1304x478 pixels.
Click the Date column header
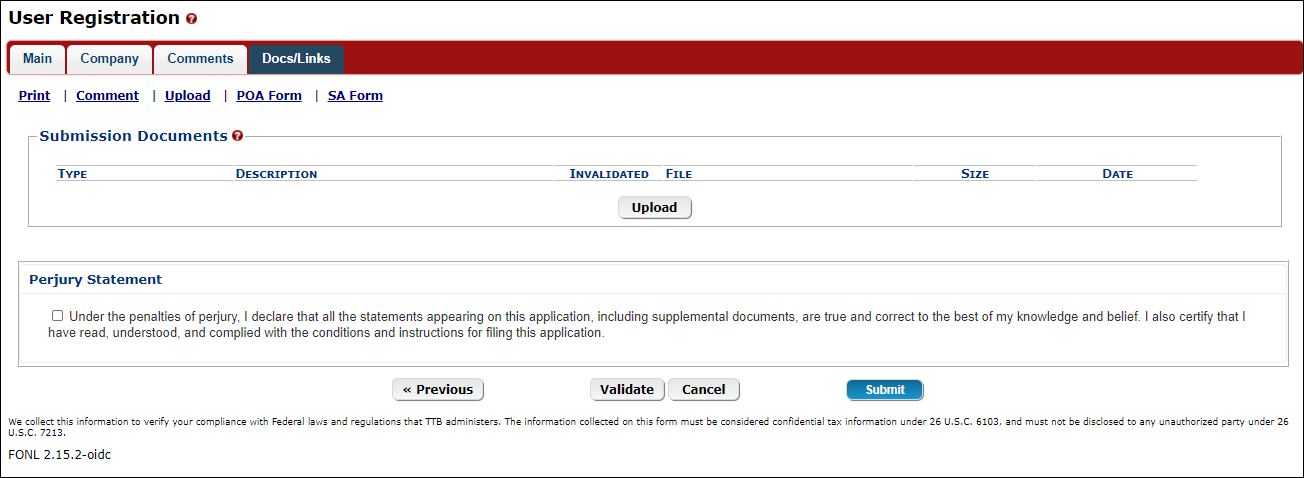[x=1118, y=174]
